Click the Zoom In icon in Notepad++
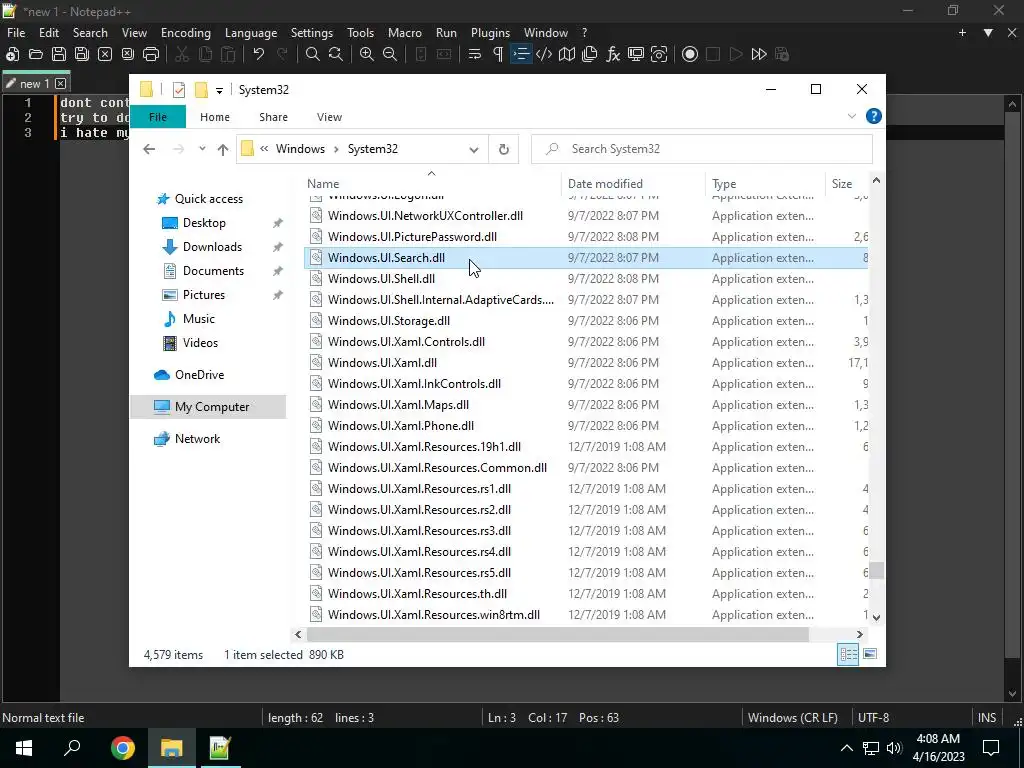This screenshot has height=768, width=1024. pyautogui.click(x=367, y=54)
